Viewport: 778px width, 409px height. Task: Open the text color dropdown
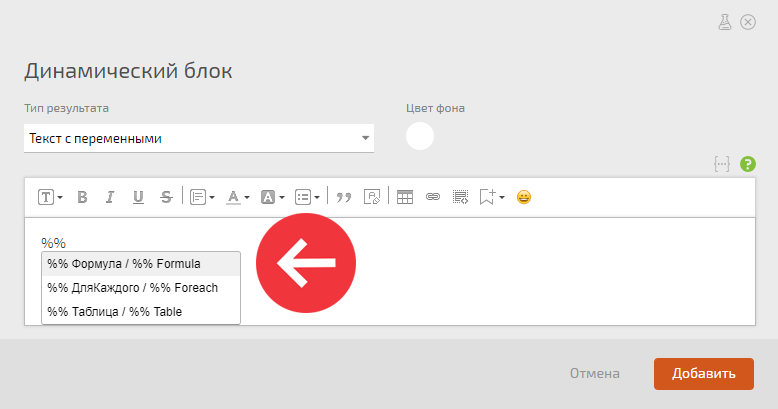click(x=237, y=197)
